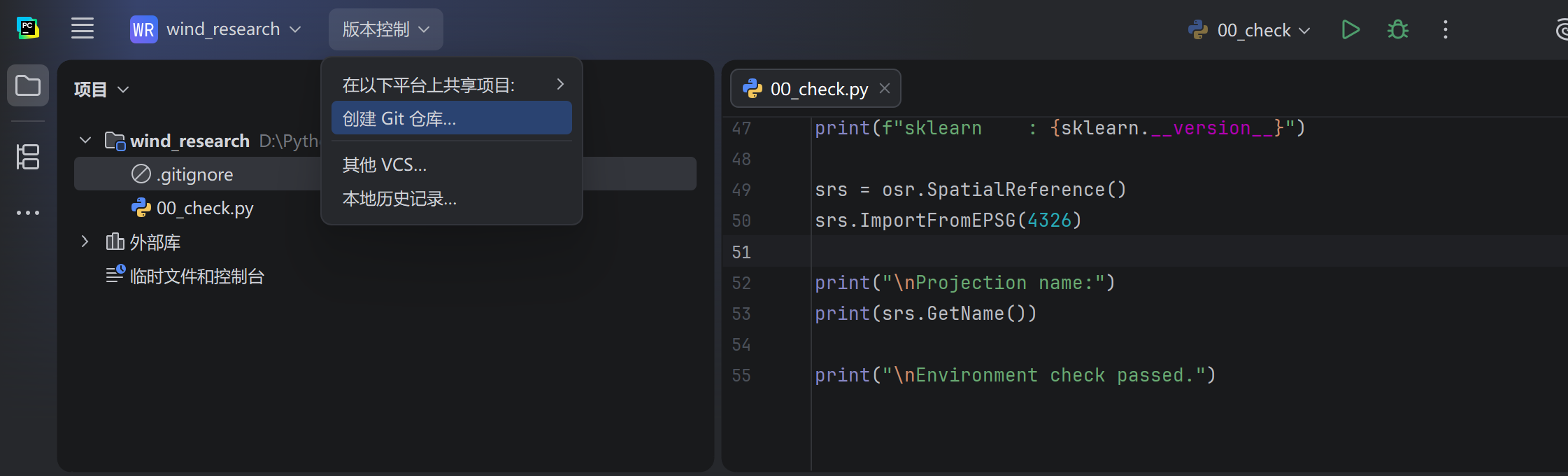Choose 创建 Git 仓库... menu item
This screenshot has height=476, width=1568.
tap(452, 118)
